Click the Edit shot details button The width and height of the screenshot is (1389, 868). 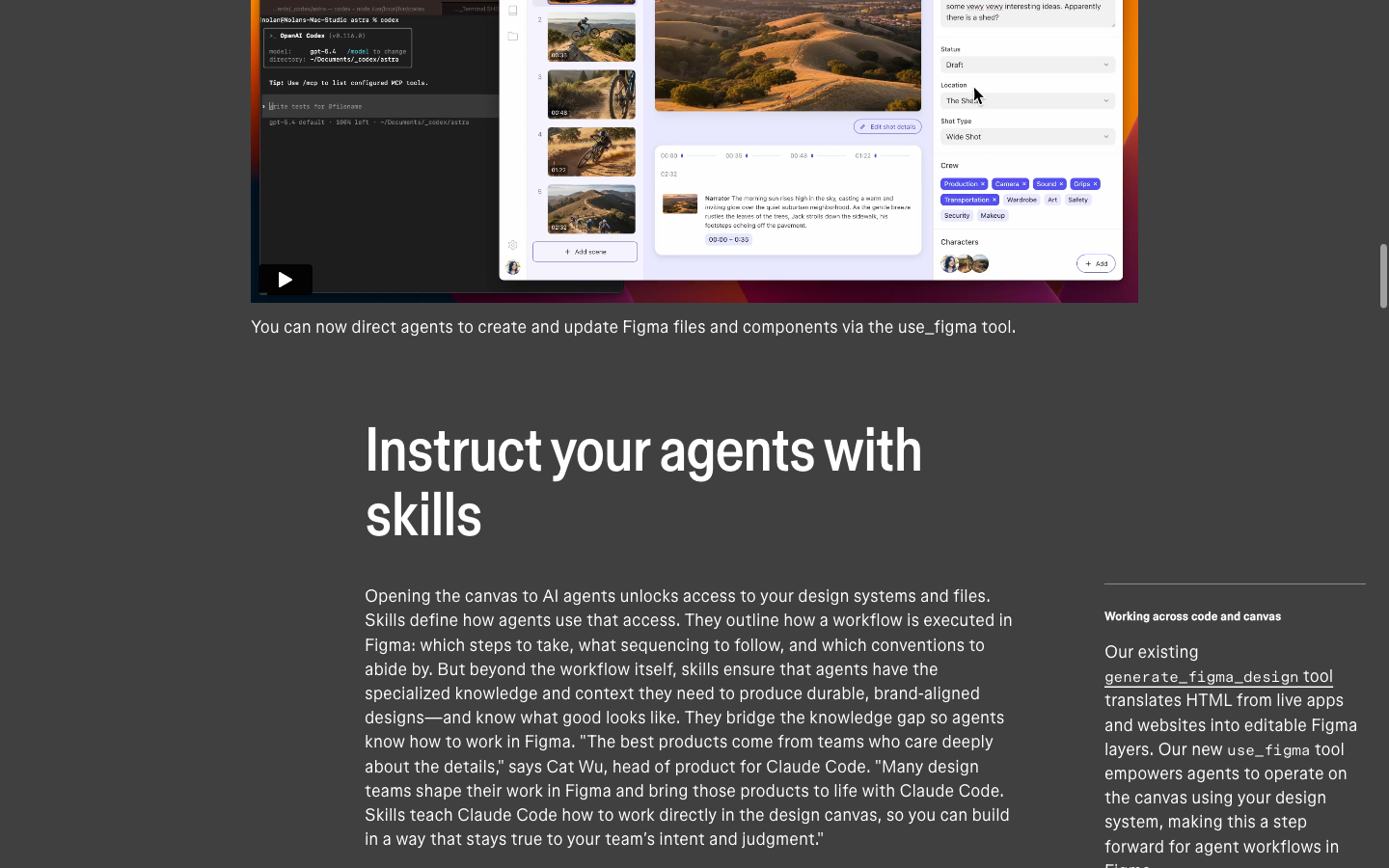point(887,126)
